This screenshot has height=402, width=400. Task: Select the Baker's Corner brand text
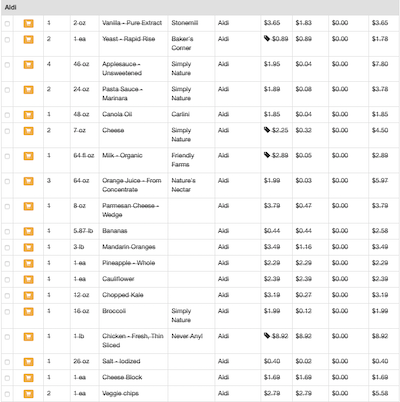[182, 43]
